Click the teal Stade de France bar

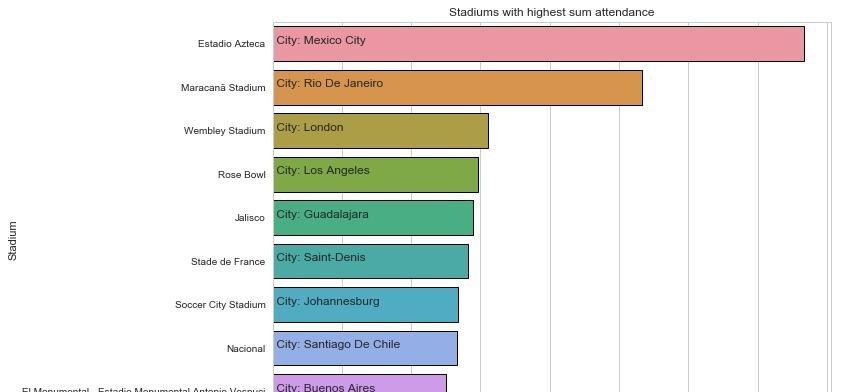pos(371,262)
